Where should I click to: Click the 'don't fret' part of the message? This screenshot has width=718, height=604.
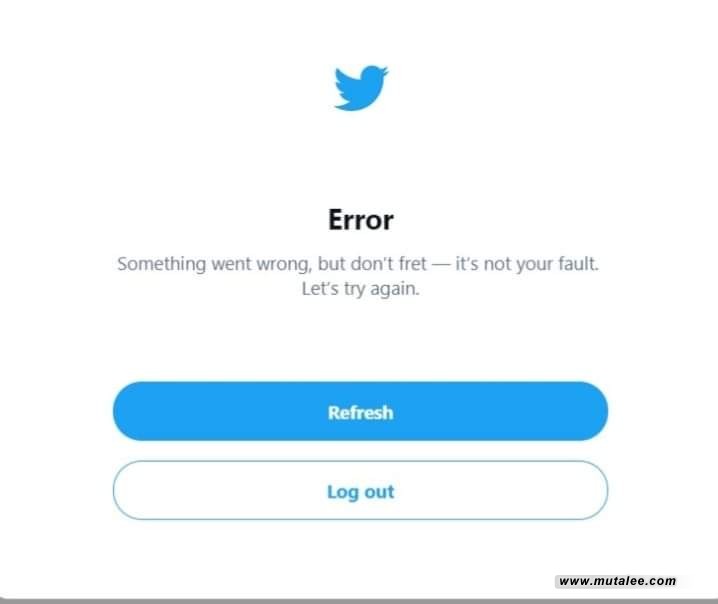pyautogui.click(x=388, y=264)
